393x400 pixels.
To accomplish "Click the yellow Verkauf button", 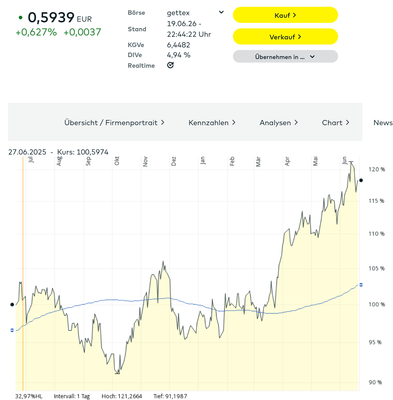I will click(x=285, y=37).
